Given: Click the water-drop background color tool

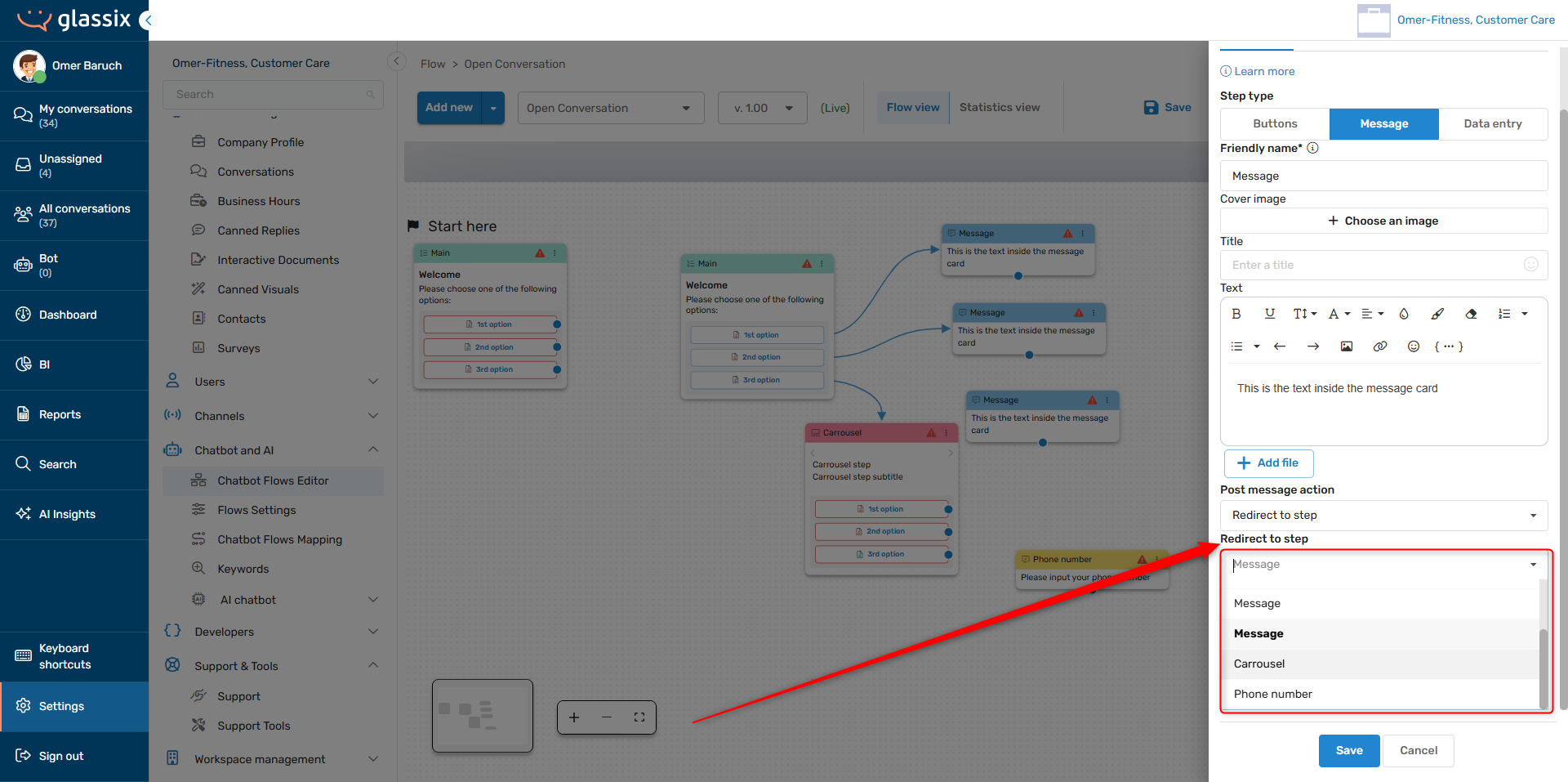Looking at the screenshot, I should [x=1404, y=314].
